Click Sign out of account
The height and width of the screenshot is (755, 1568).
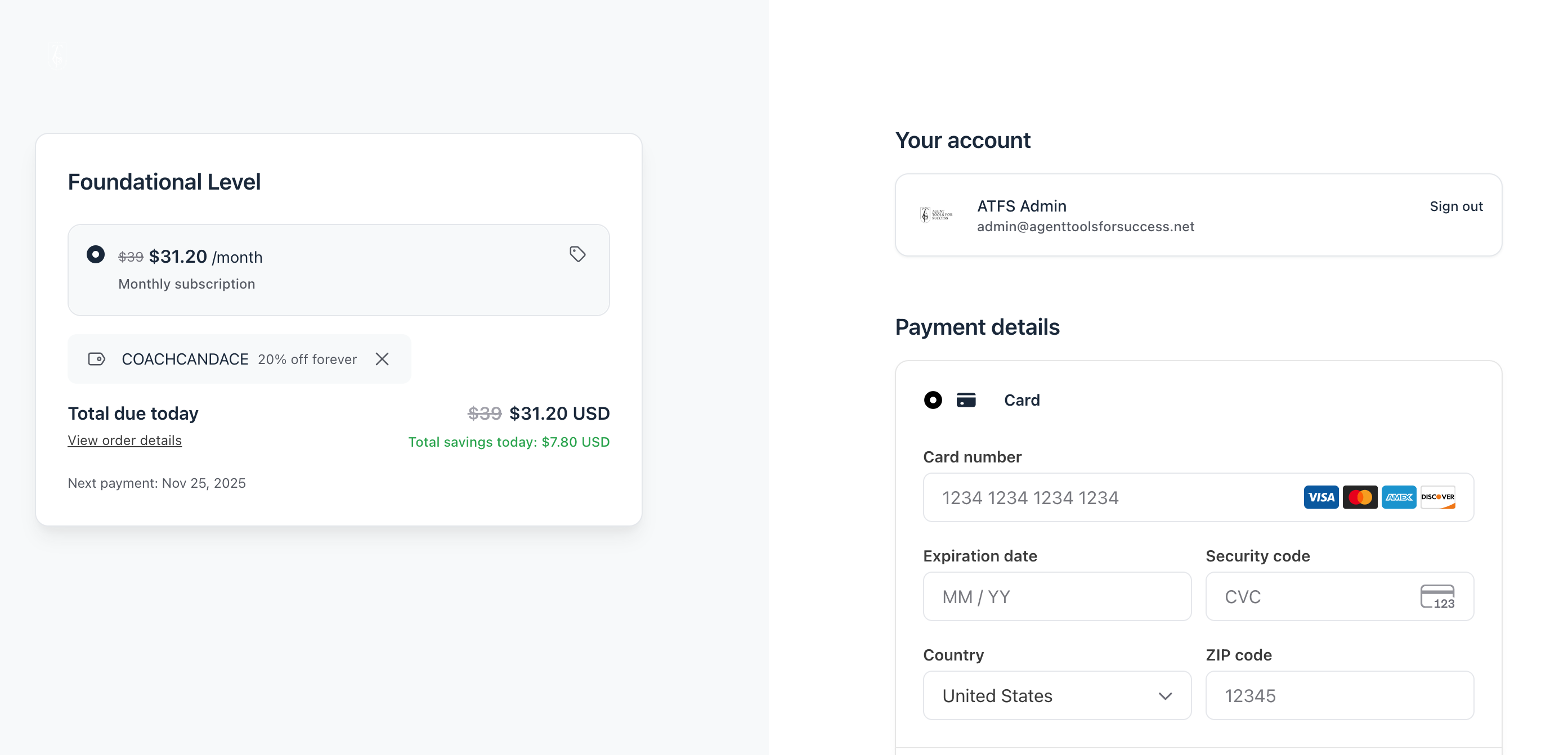1455,206
